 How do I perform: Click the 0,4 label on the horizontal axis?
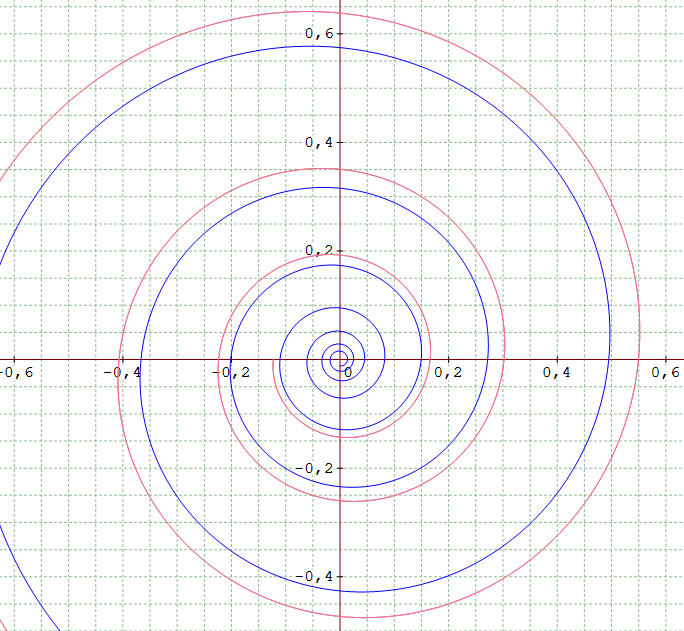[x=557, y=372]
